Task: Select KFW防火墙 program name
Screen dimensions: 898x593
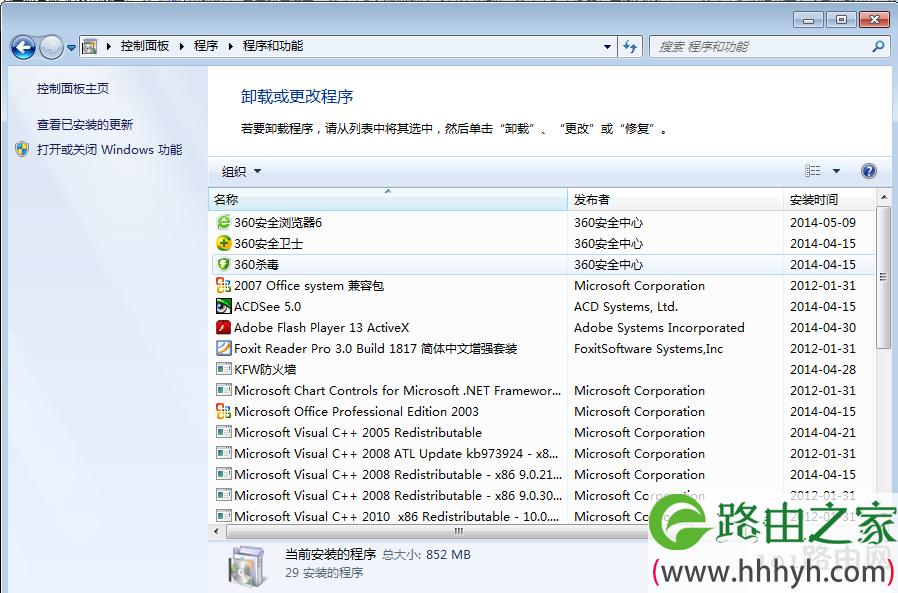Action: (265, 370)
